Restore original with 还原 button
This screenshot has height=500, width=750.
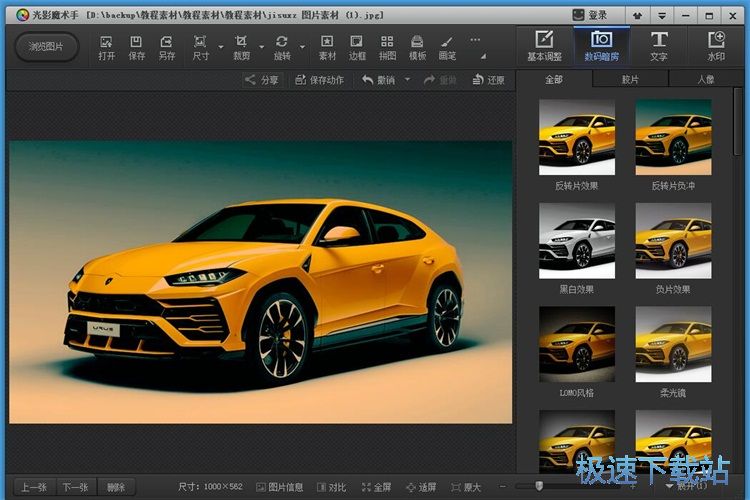pos(488,80)
